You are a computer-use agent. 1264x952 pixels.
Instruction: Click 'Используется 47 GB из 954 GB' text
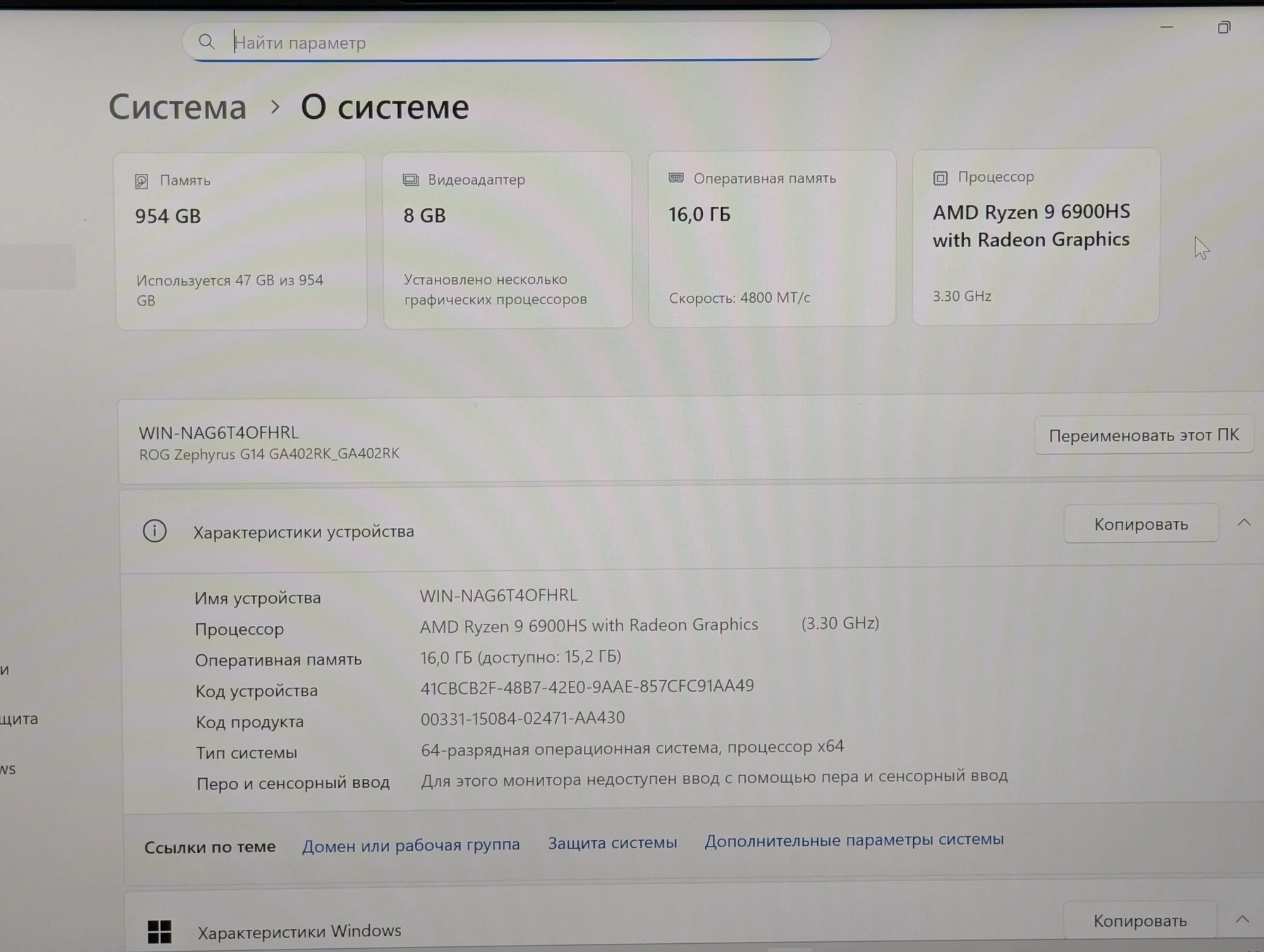coord(230,290)
